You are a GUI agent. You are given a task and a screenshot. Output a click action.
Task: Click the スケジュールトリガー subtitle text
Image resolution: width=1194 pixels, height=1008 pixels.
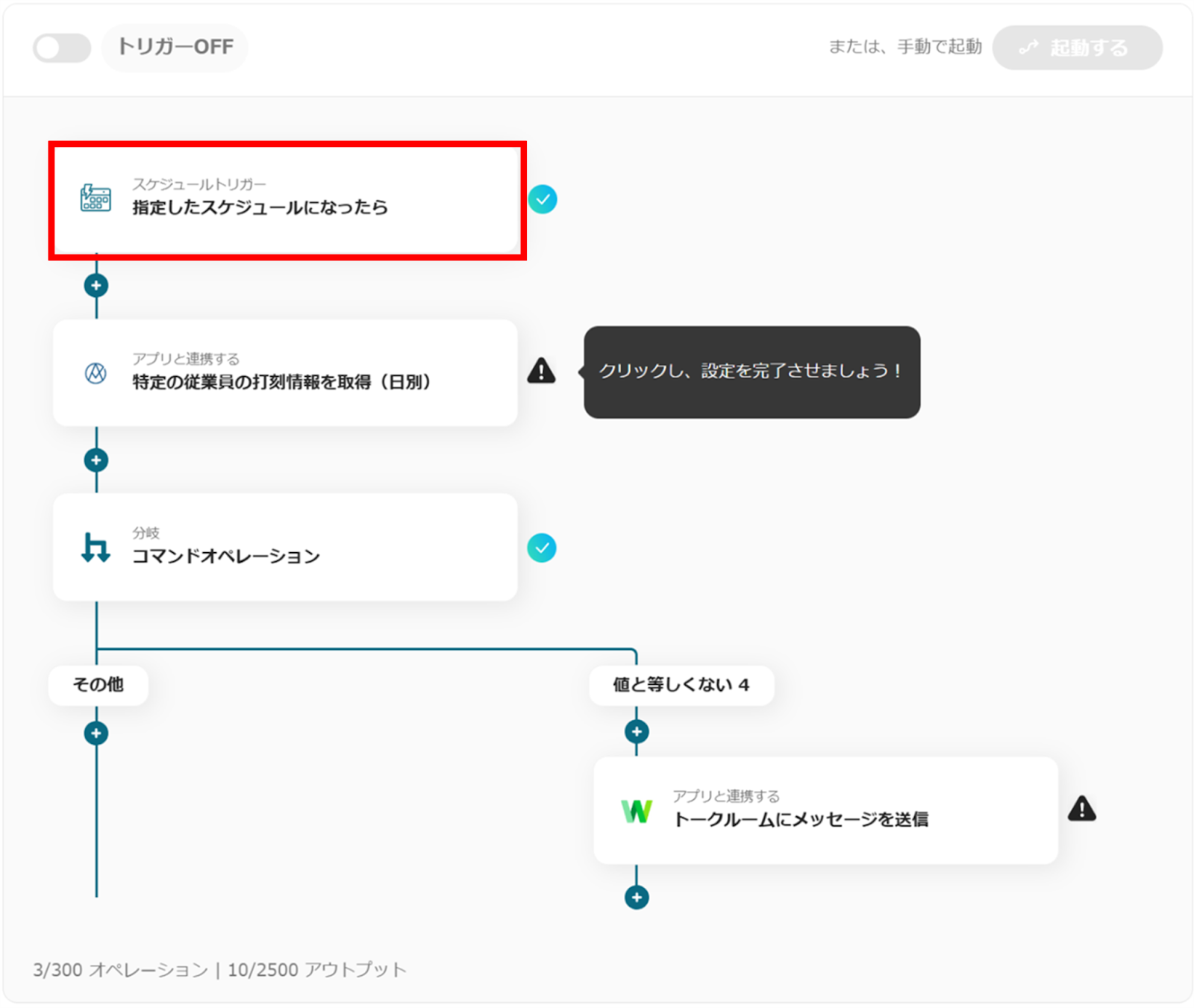tap(199, 184)
